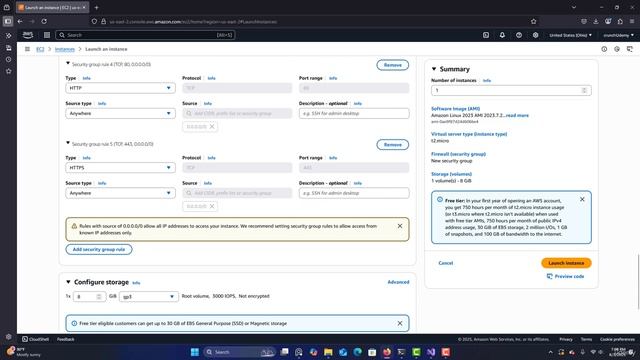
Task: Open the AWS console settings gear
Action: pyautogui.click(x=536, y=35)
